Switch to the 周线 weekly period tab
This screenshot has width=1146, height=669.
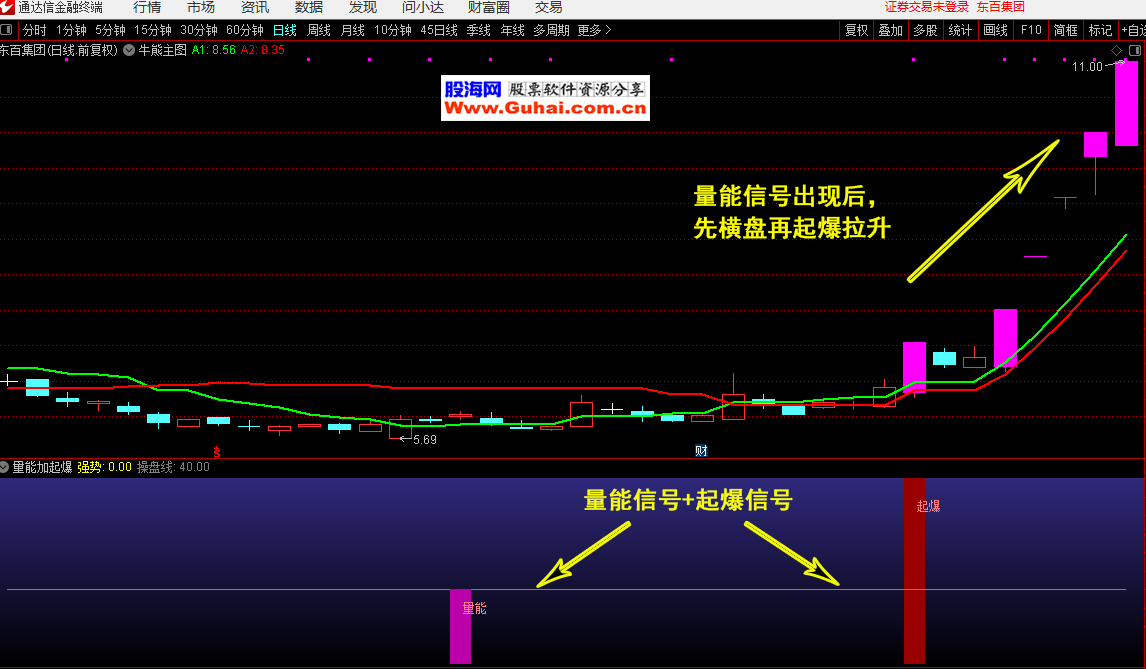coord(318,30)
